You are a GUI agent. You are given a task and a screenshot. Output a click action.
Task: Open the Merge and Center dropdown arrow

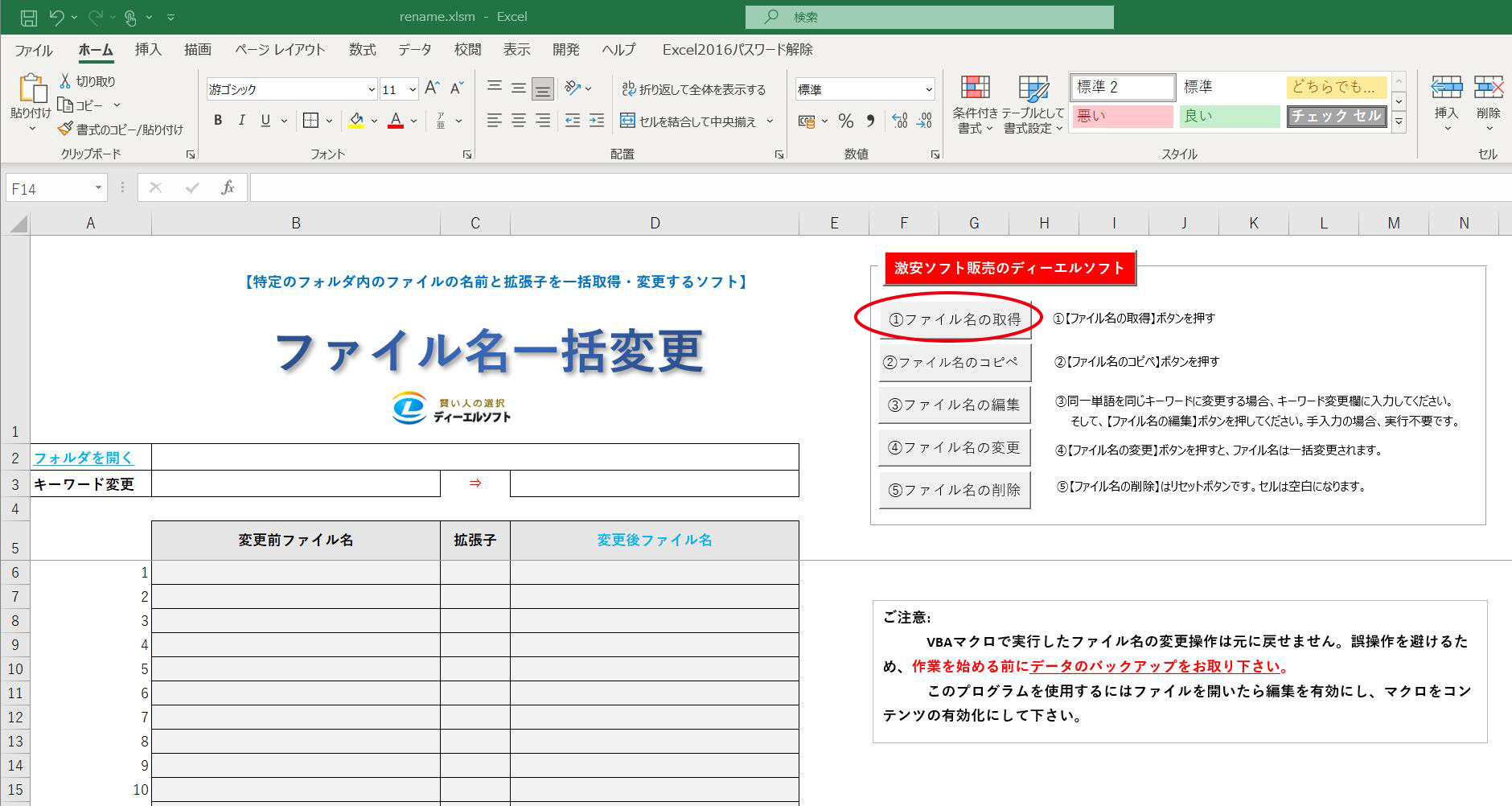[x=770, y=121]
